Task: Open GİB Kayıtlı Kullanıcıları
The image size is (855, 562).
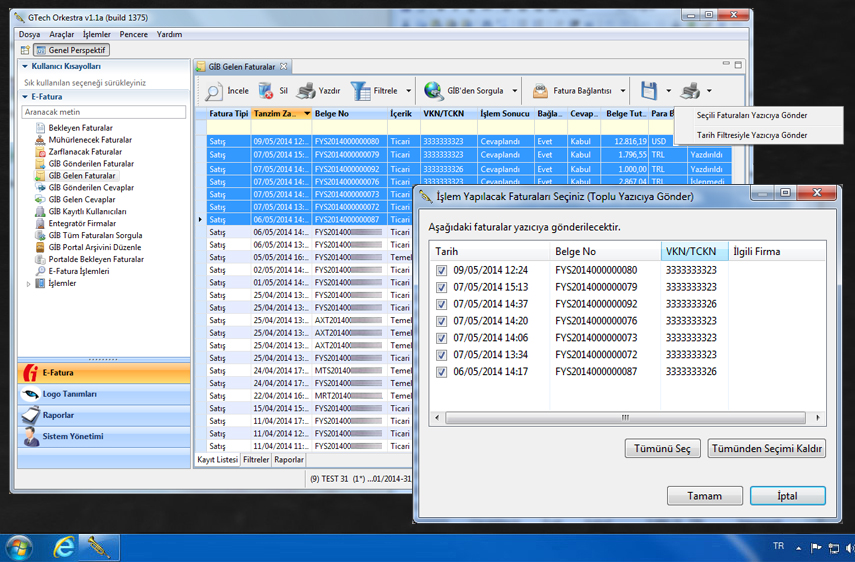Action: 87,211
